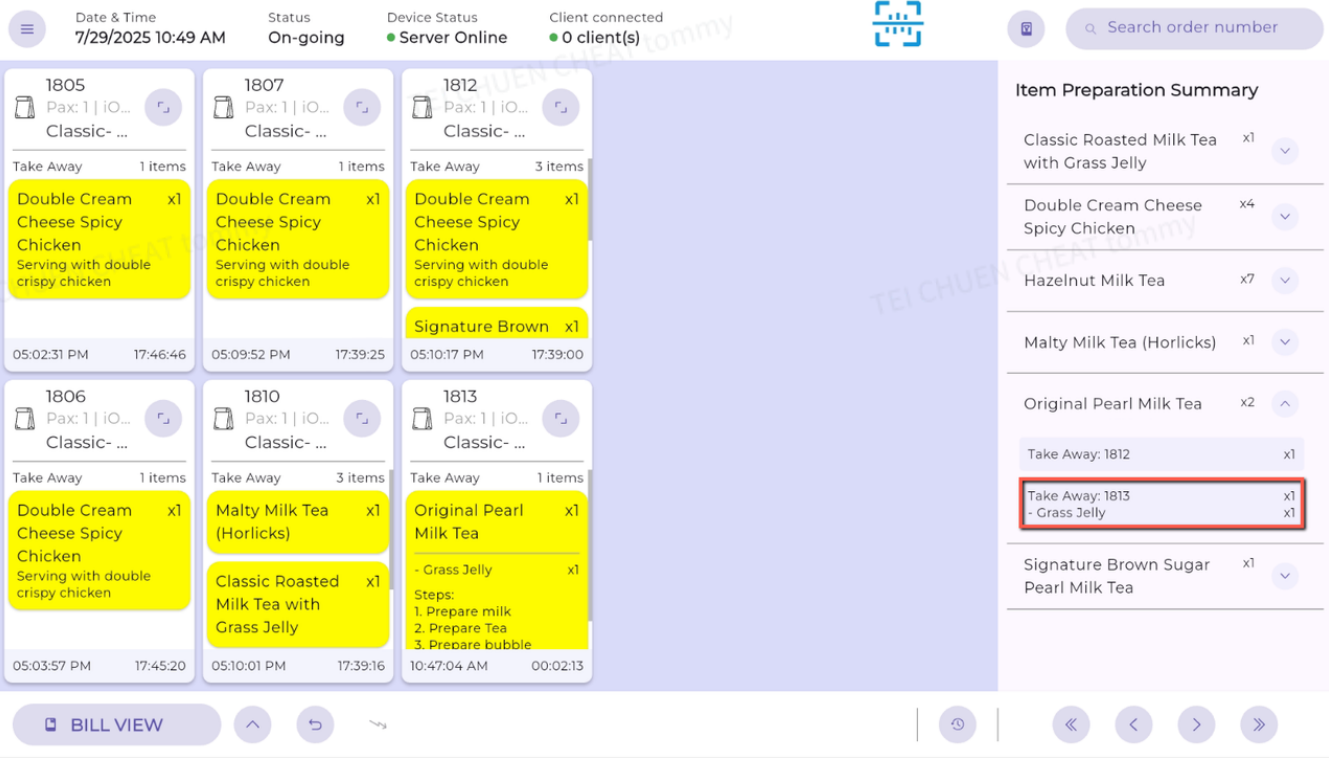Go to next page of orders

(1196, 725)
